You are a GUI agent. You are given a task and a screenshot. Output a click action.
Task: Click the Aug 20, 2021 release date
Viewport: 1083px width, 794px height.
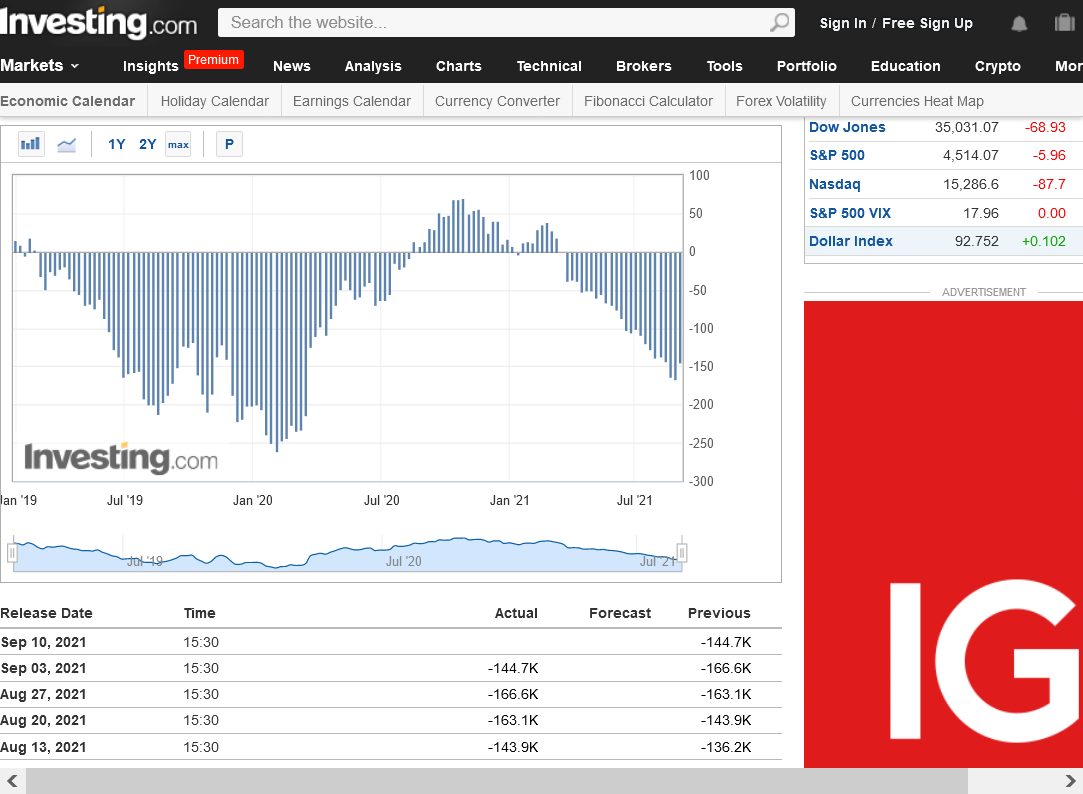tap(44, 721)
